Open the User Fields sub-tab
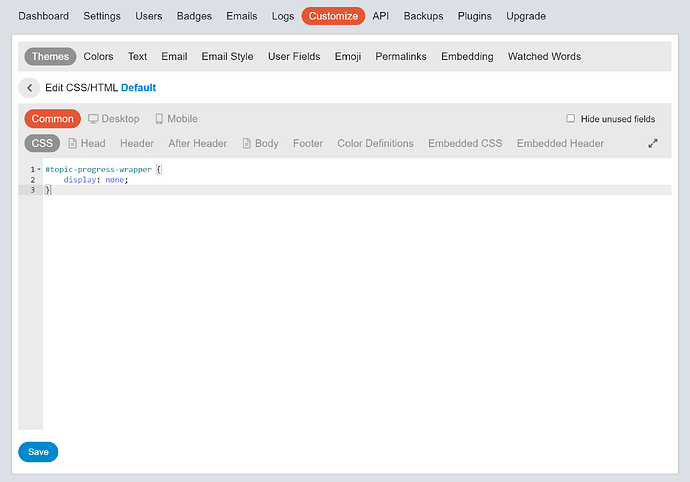Image resolution: width=690 pixels, height=482 pixels. [x=294, y=57]
